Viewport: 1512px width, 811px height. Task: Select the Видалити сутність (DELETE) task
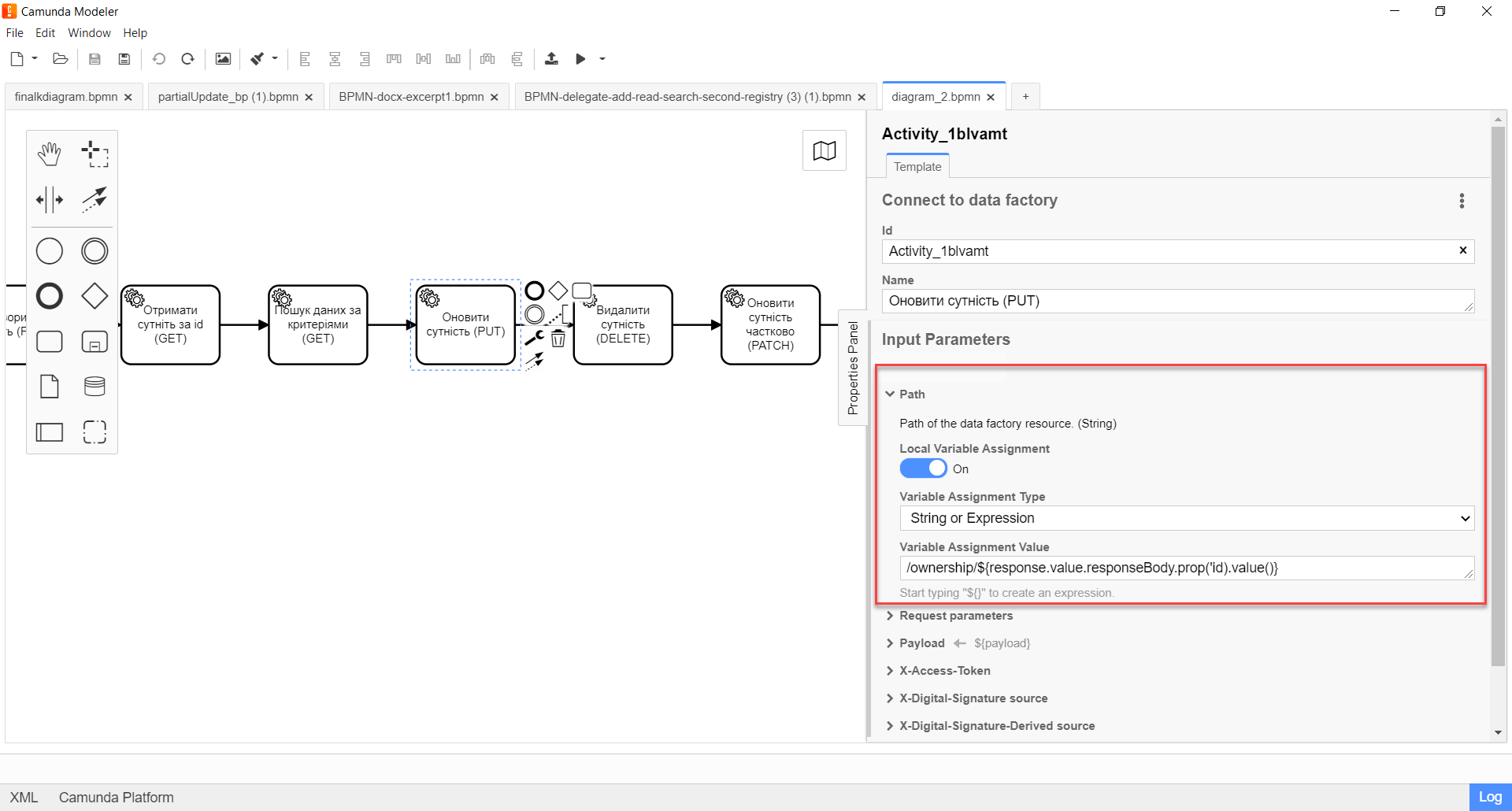(623, 324)
